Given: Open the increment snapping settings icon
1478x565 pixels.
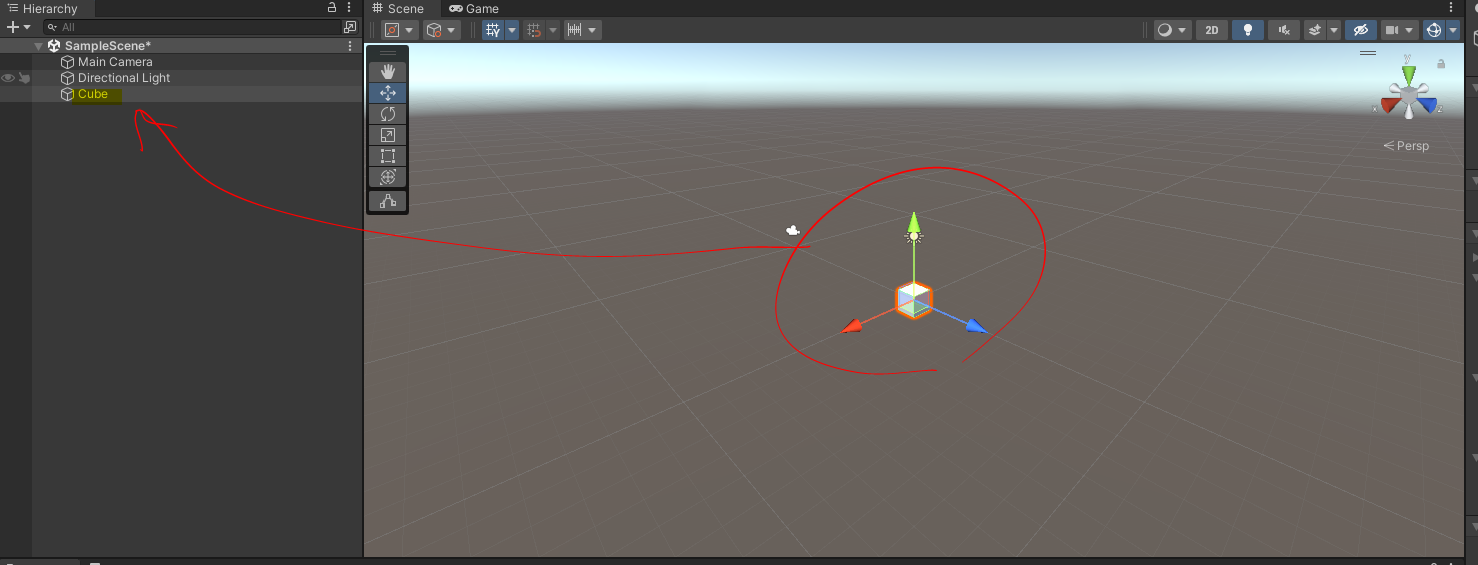Looking at the screenshot, I should [575, 30].
